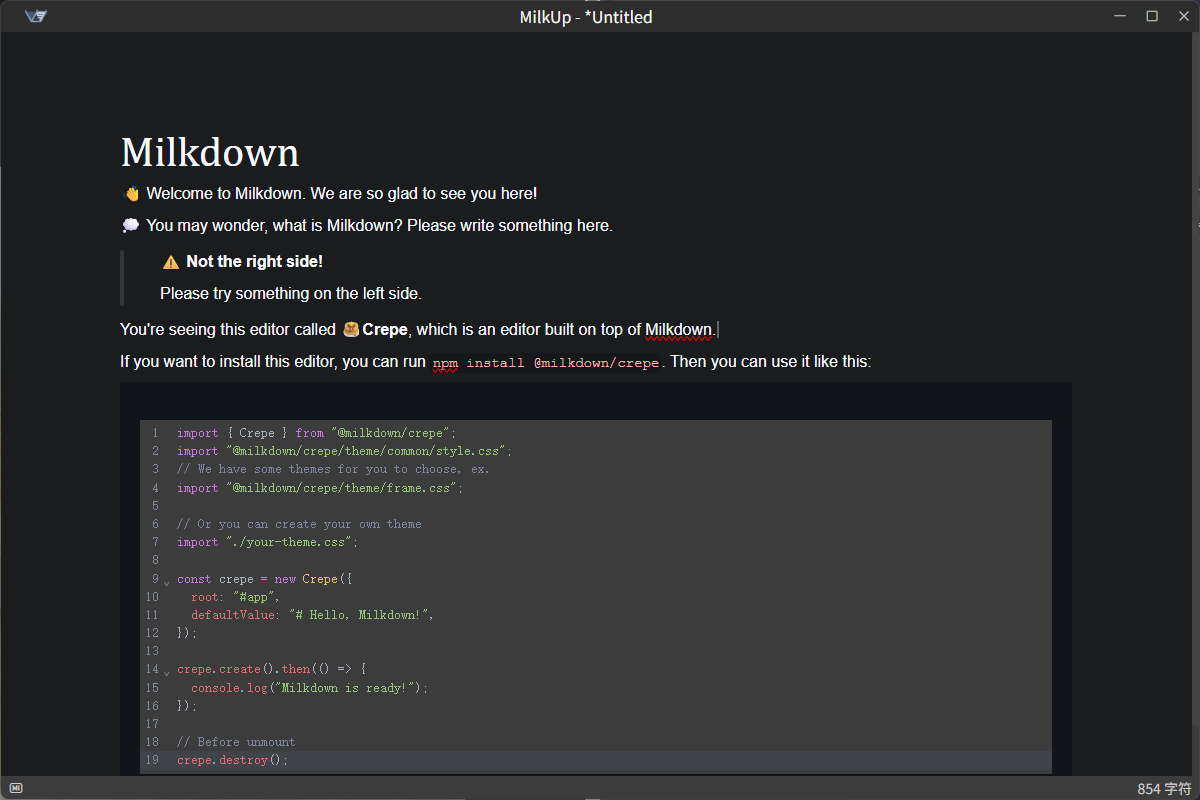Click the crepe.destroy() code line

[x=232, y=760]
